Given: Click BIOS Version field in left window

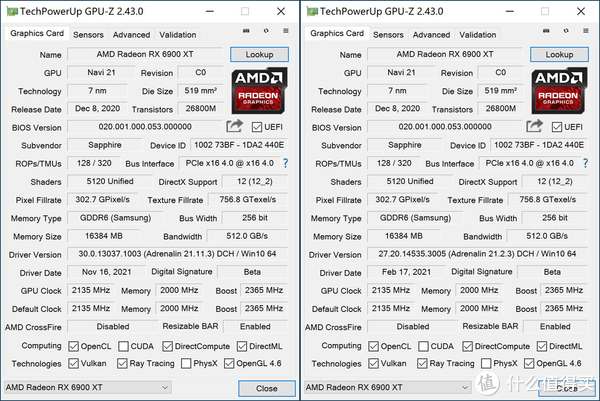Looking at the screenshot, I should [145, 127].
